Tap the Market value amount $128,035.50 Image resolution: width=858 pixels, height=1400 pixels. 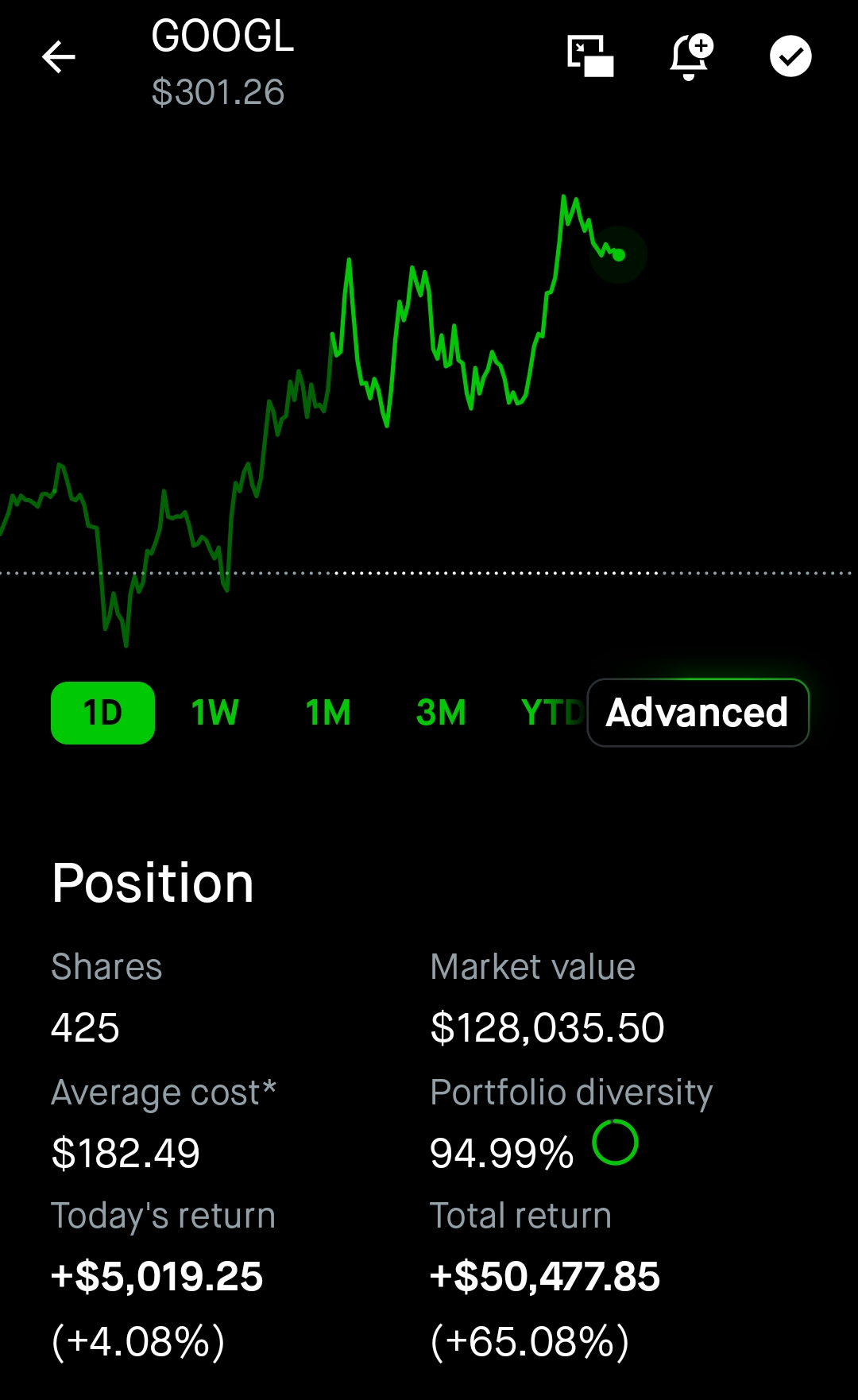[x=547, y=1027]
